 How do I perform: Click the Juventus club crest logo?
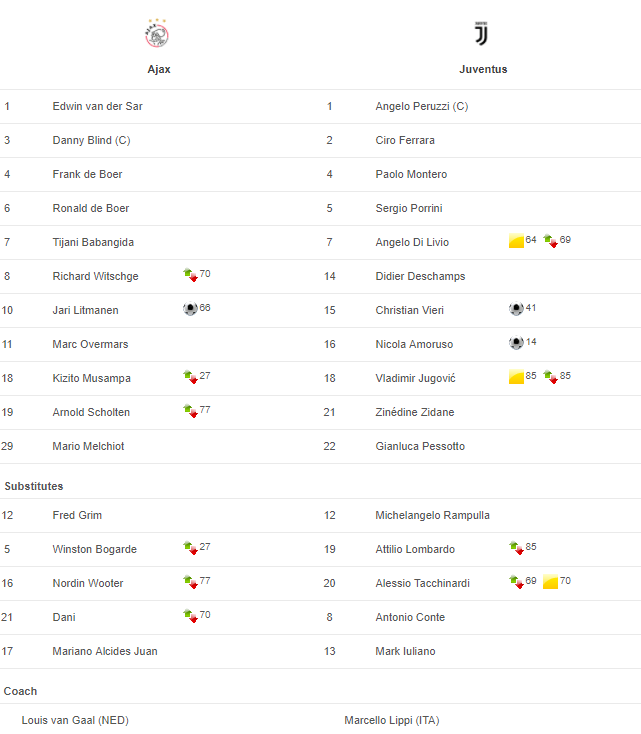[x=481, y=35]
